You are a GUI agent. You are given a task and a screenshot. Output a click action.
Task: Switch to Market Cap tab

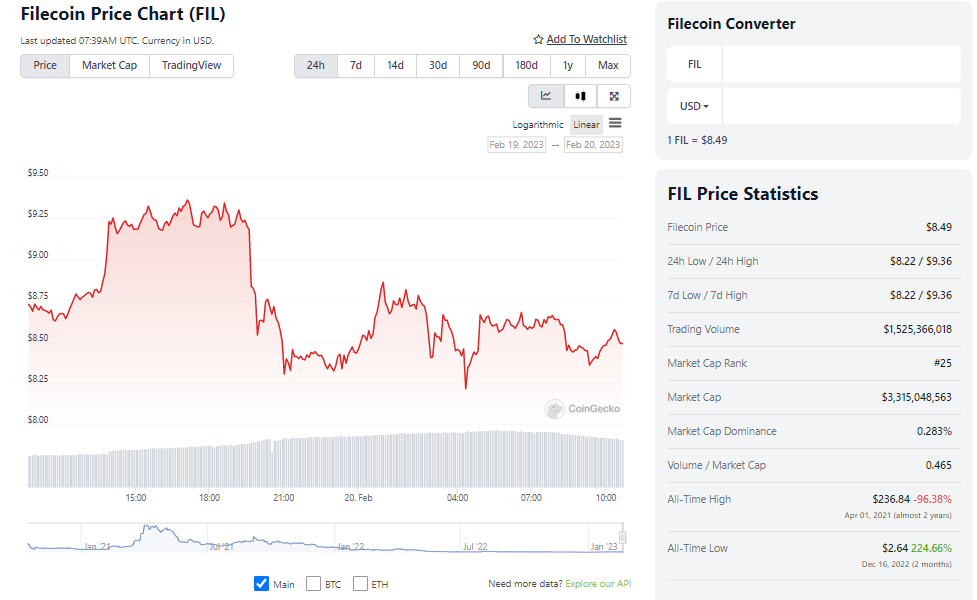tap(110, 65)
